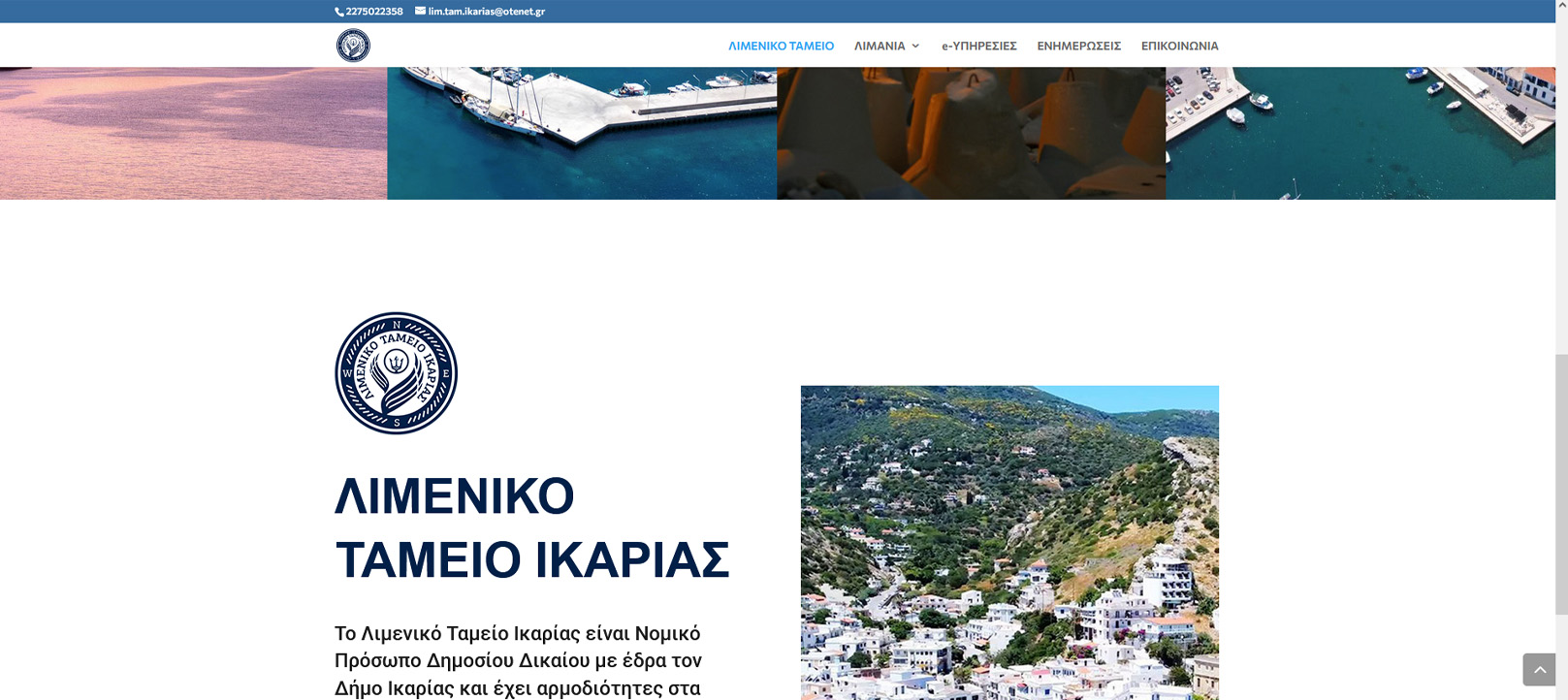Click the back-to-top arrow button
Viewport: 1568px width, 700px height.
(x=1539, y=669)
